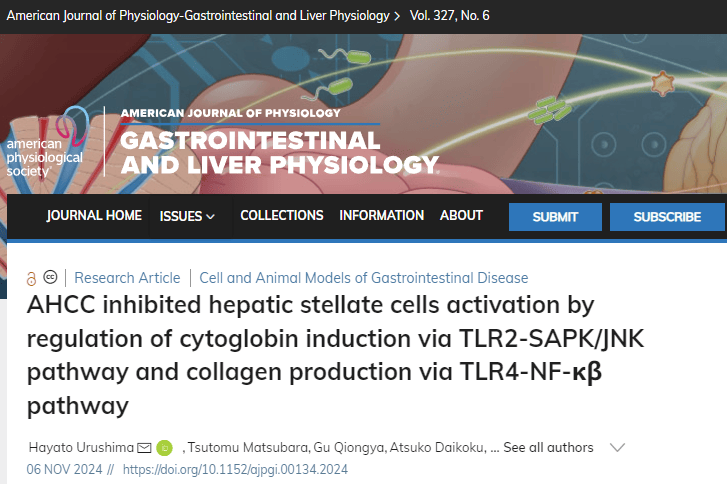The image size is (727, 484).
Task: Open the Vol. 327, No. 6 breadcrumb link
Action: click(463, 17)
